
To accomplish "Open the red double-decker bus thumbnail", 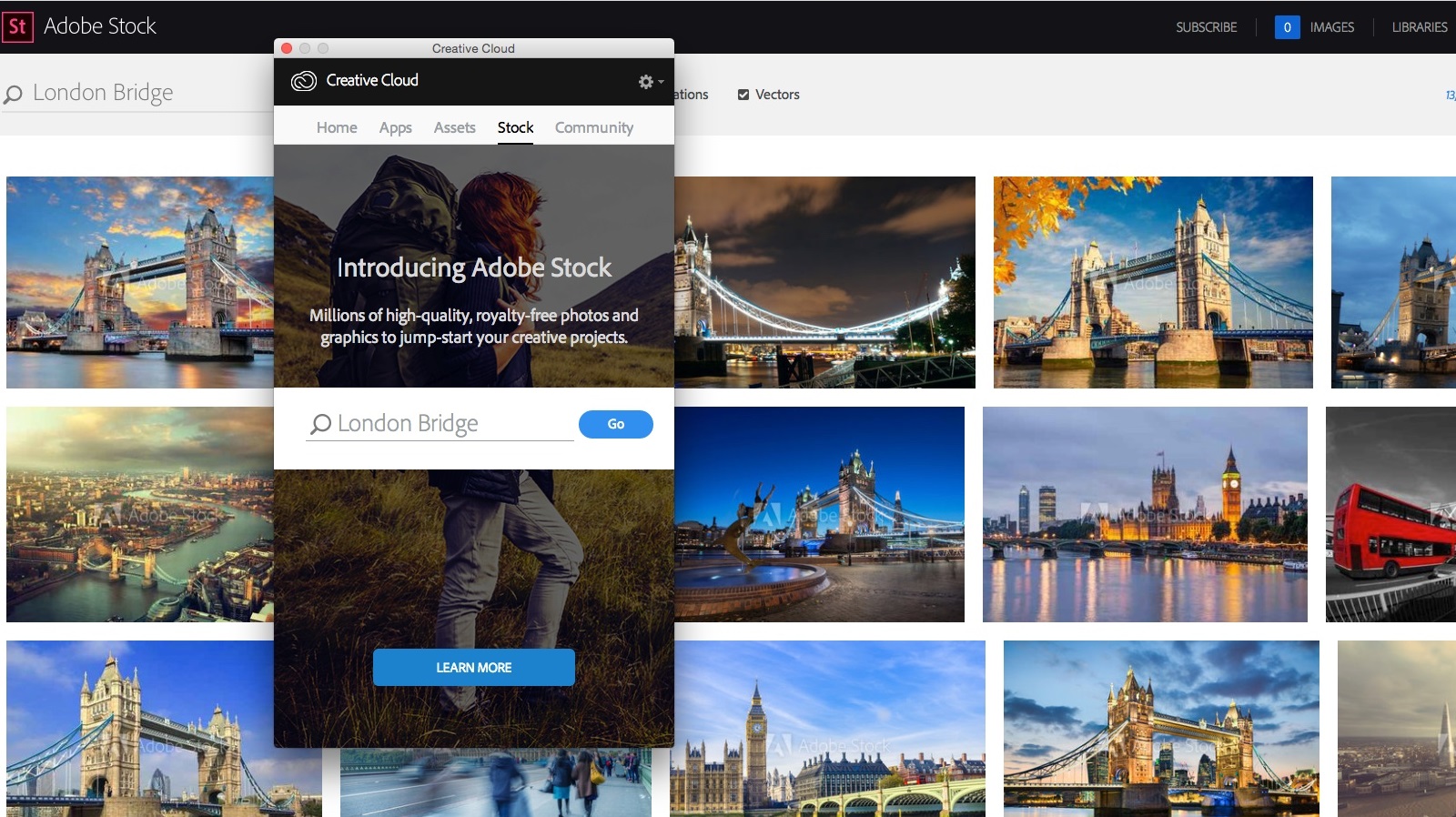I will pyautogui.click(x=1390, y=515).
